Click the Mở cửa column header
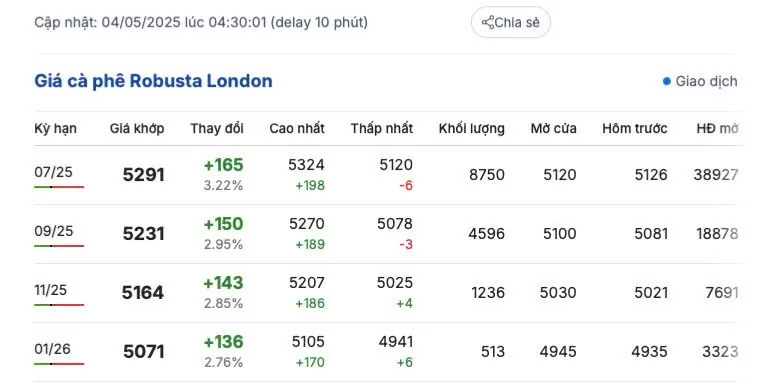773x386 pixels. [x=554, y=129]
